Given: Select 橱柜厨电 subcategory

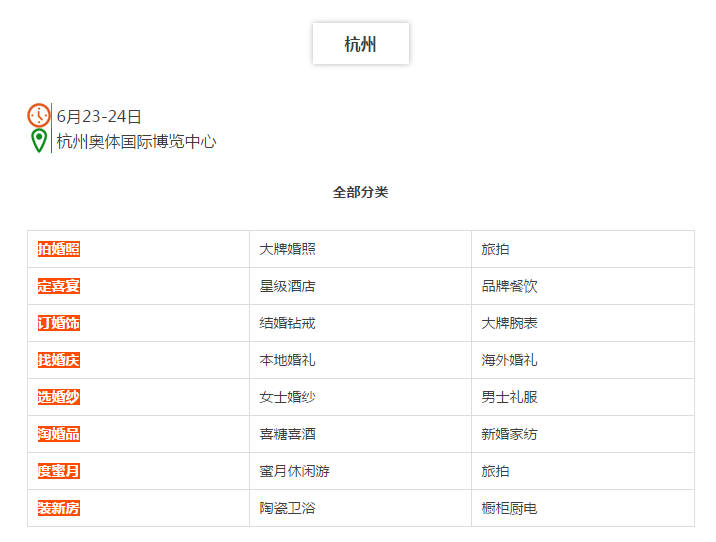Looking at the screenshot, I should (509, 508).
